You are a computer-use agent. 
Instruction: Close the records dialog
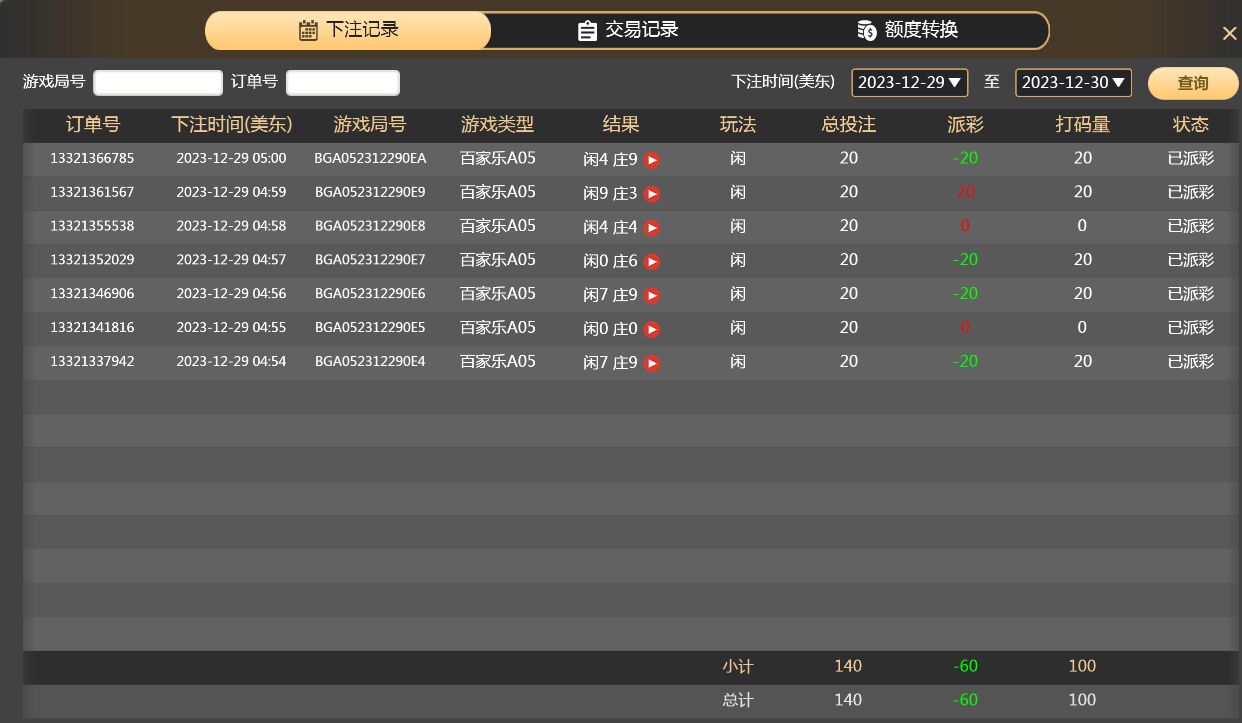pos(1229,34)
